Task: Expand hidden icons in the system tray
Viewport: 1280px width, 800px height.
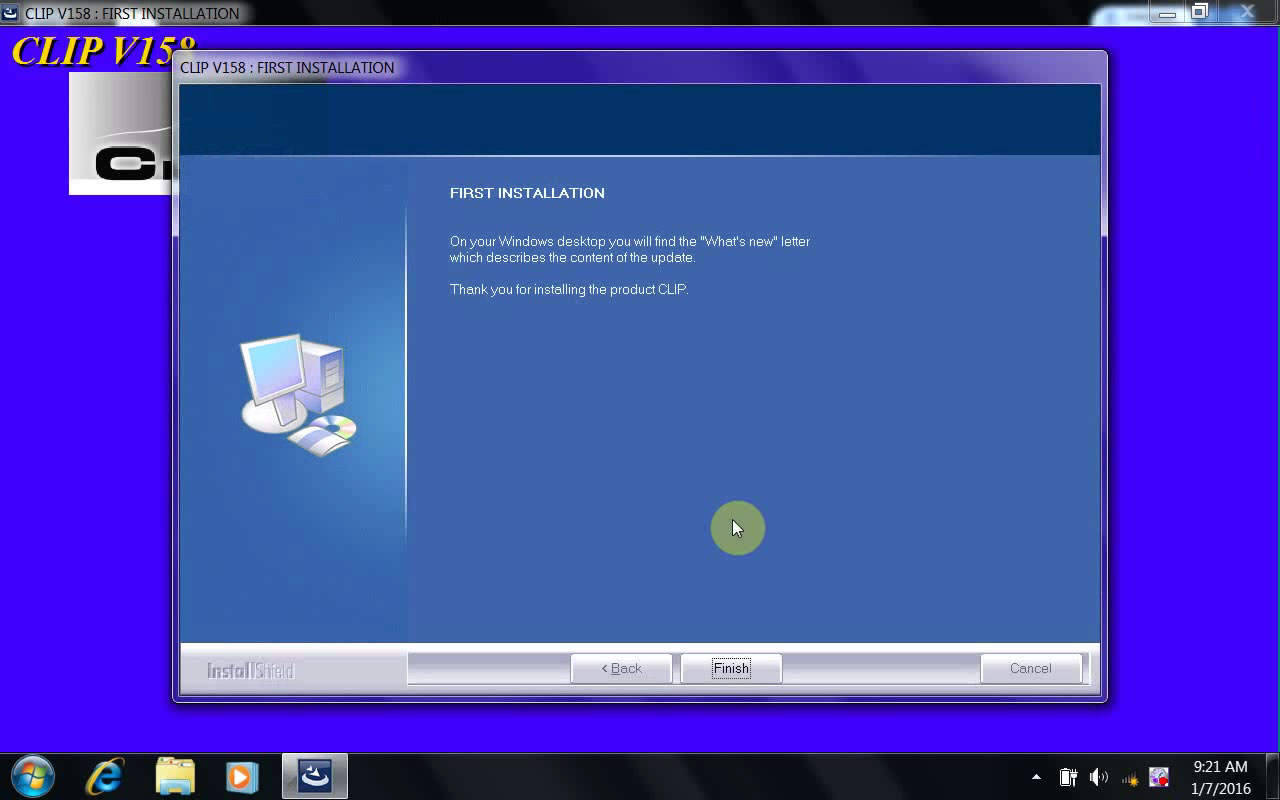Action: (1036, 776)
